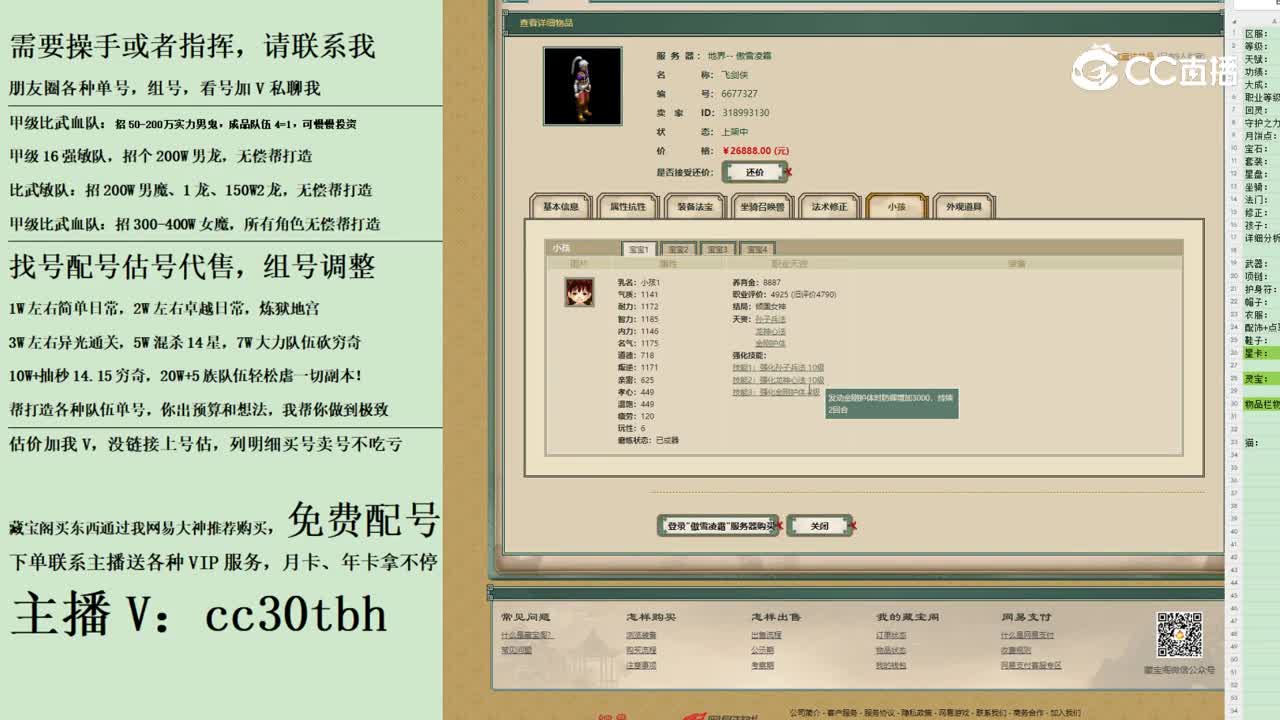Viewport: 1280px width, 720px height.
Task: Select the 小孩 tab
Action: tap(896, 207)
